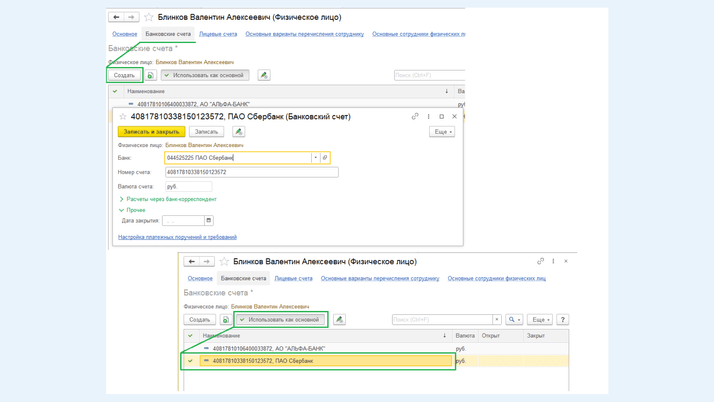Toggle Использовать как основной in the lower window
The height and width of the screenshot is (402, 714).
(x=279, y=320)
